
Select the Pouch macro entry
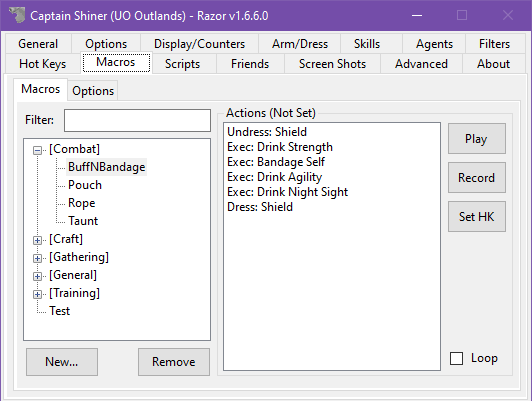[x=85, y=185]
